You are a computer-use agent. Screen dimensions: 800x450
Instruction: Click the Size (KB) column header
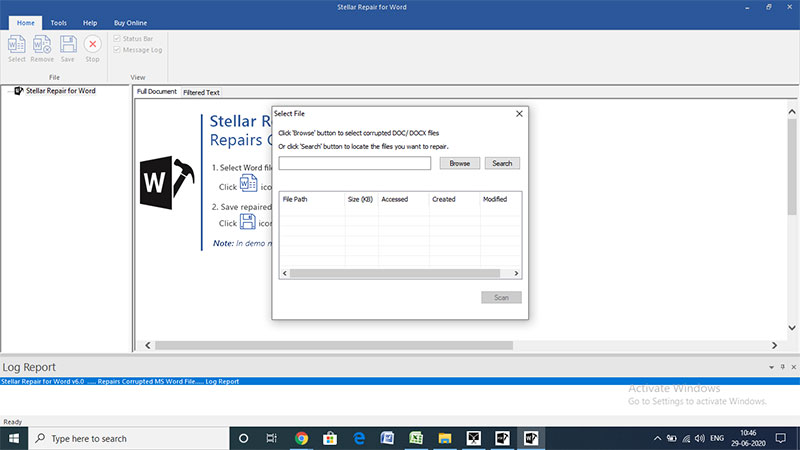pos(361,199)
